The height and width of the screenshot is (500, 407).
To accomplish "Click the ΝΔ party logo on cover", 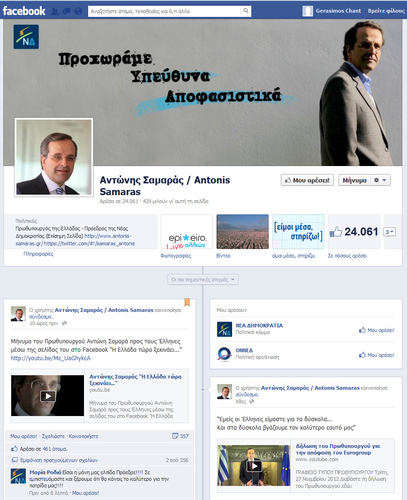I will [26, 37].
